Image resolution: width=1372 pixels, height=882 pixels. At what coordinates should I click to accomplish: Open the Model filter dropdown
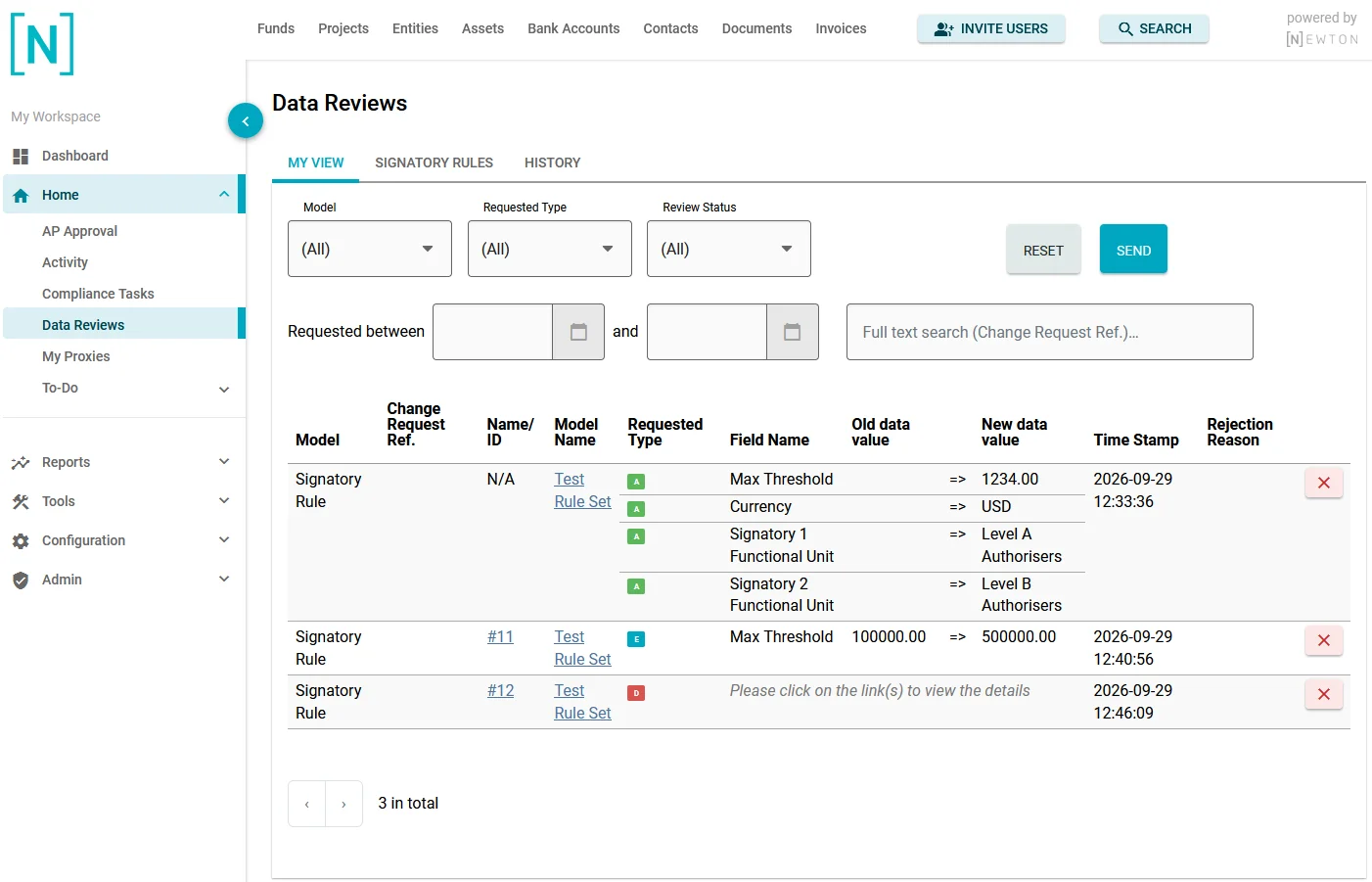coord(370,249)
